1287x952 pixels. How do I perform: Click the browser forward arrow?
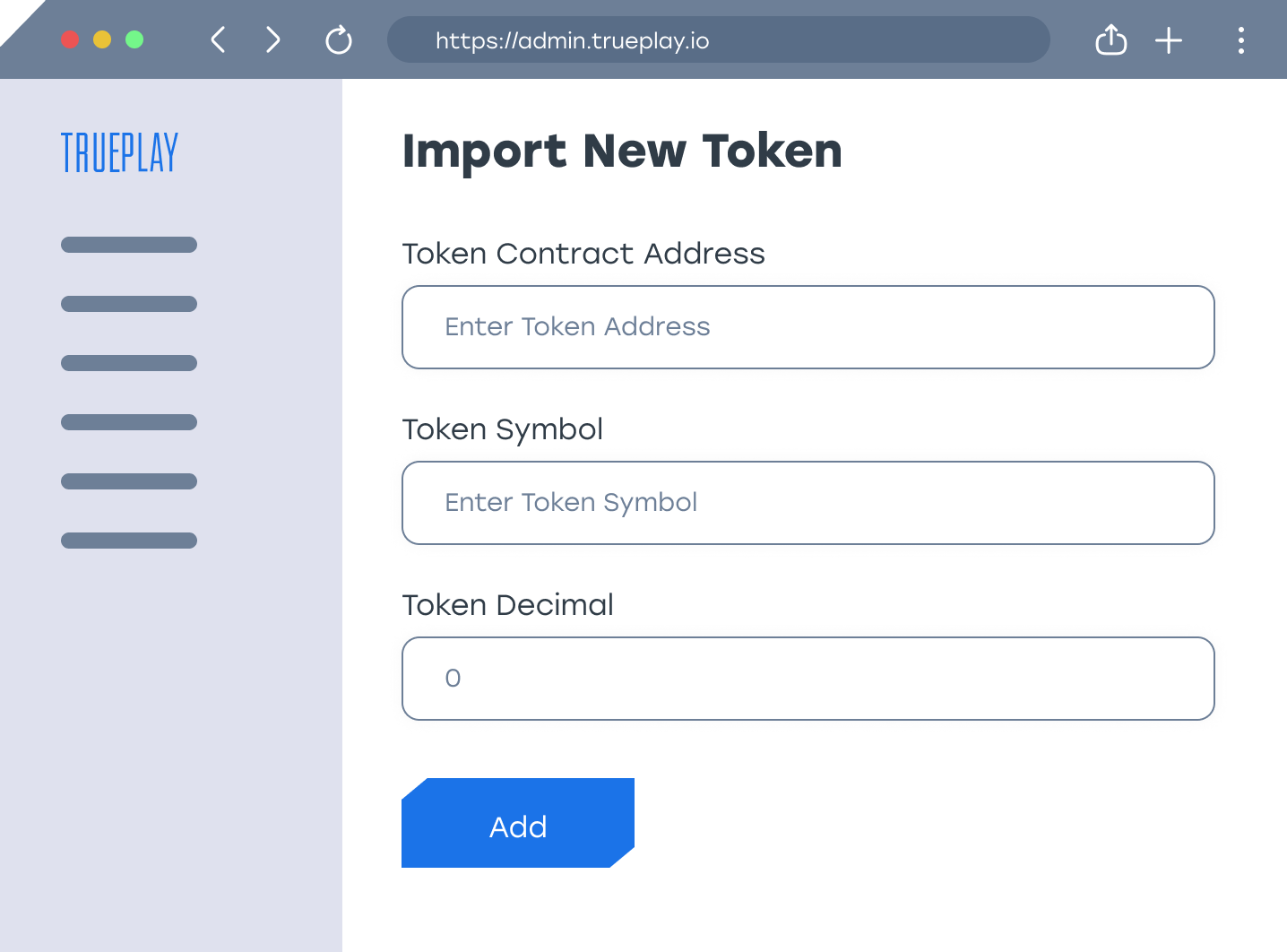pos(273,39)
